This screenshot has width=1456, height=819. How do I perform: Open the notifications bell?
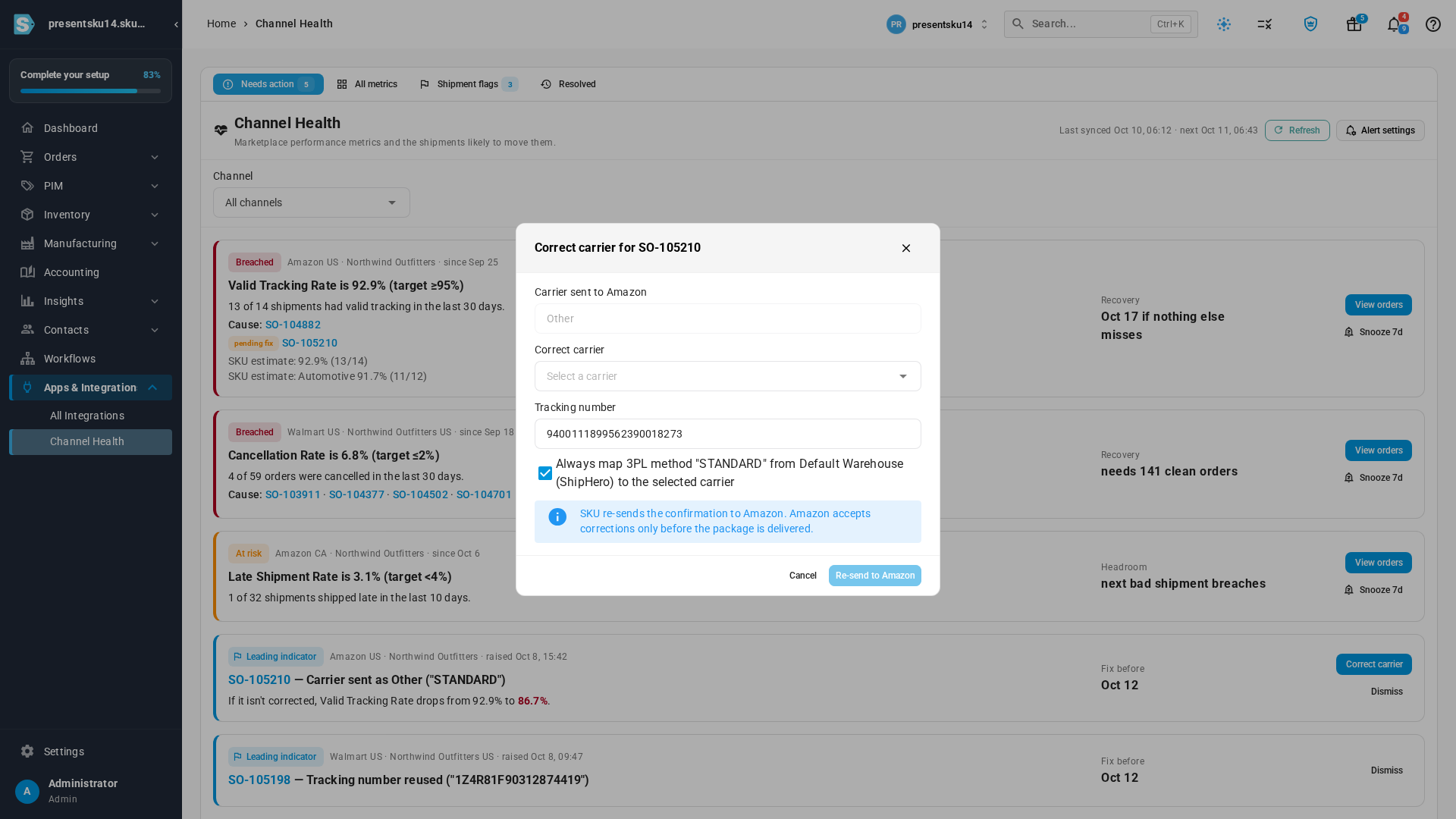pyautogui.click(x=1394, y=24)
